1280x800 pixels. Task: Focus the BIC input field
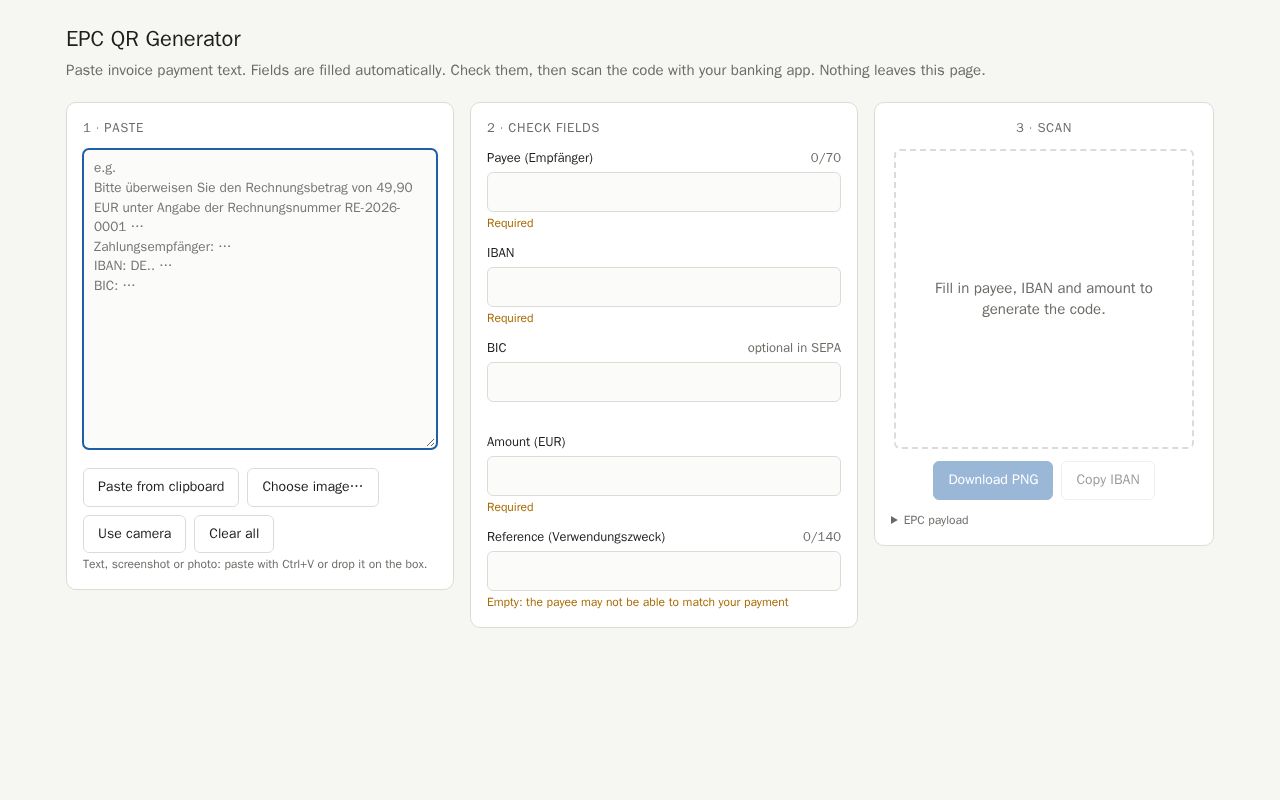(664, 382)
